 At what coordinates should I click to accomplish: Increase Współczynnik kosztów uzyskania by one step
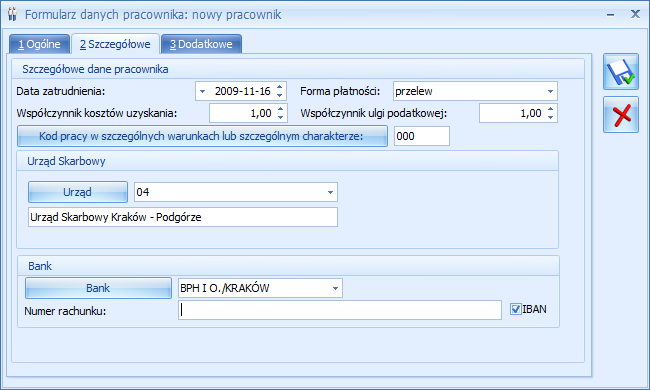[281, 109]
